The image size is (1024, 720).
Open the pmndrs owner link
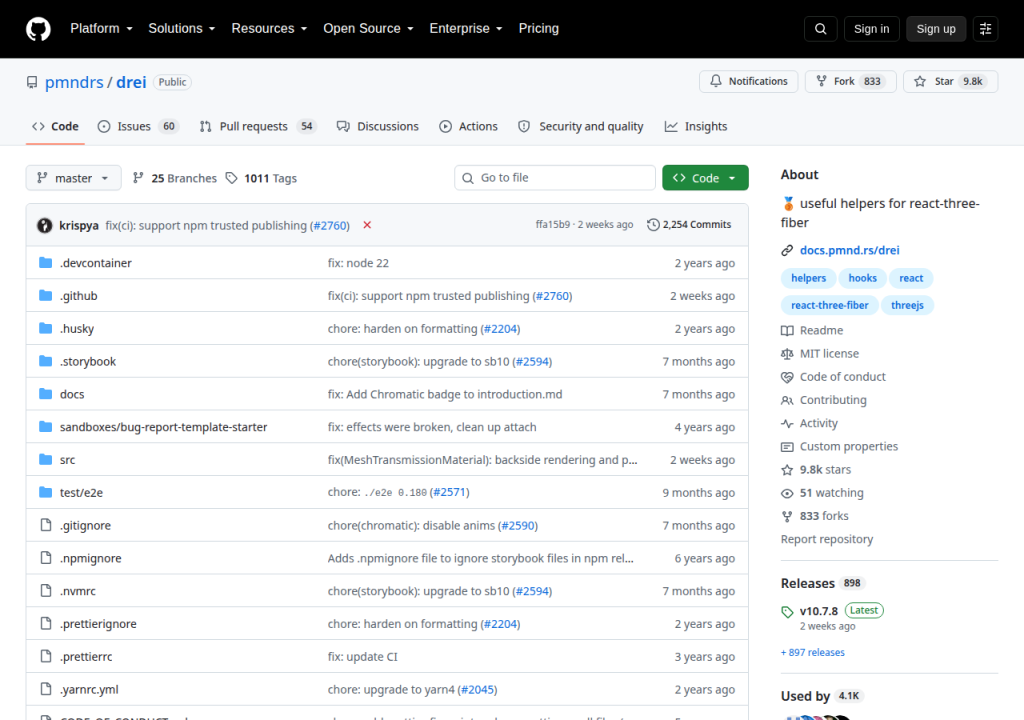point(74,82)
